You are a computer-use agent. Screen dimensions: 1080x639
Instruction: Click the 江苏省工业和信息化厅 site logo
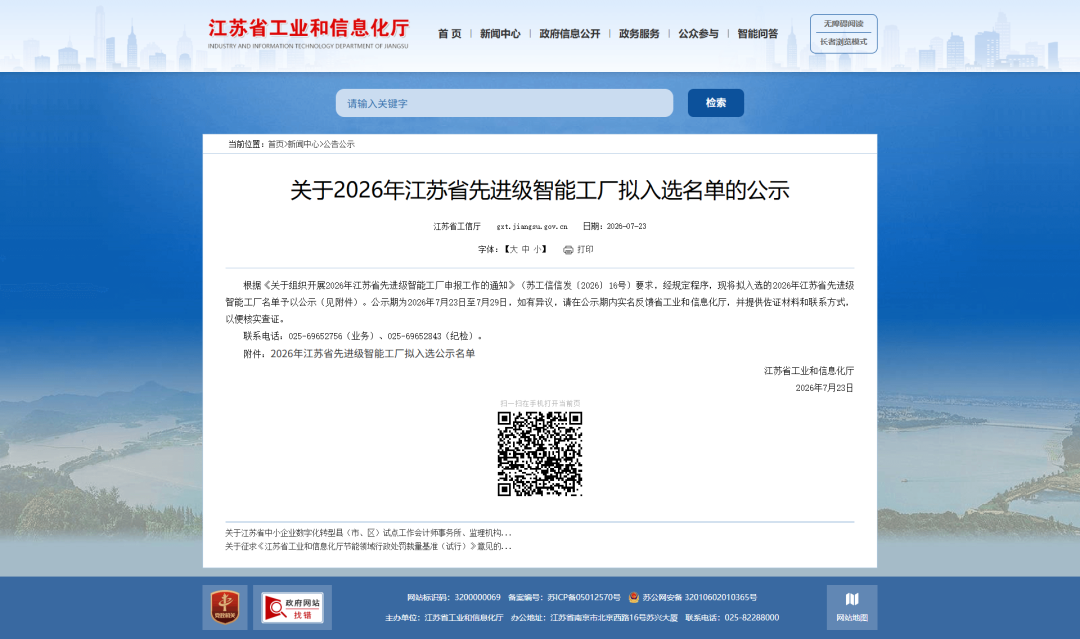click(309, 34)
